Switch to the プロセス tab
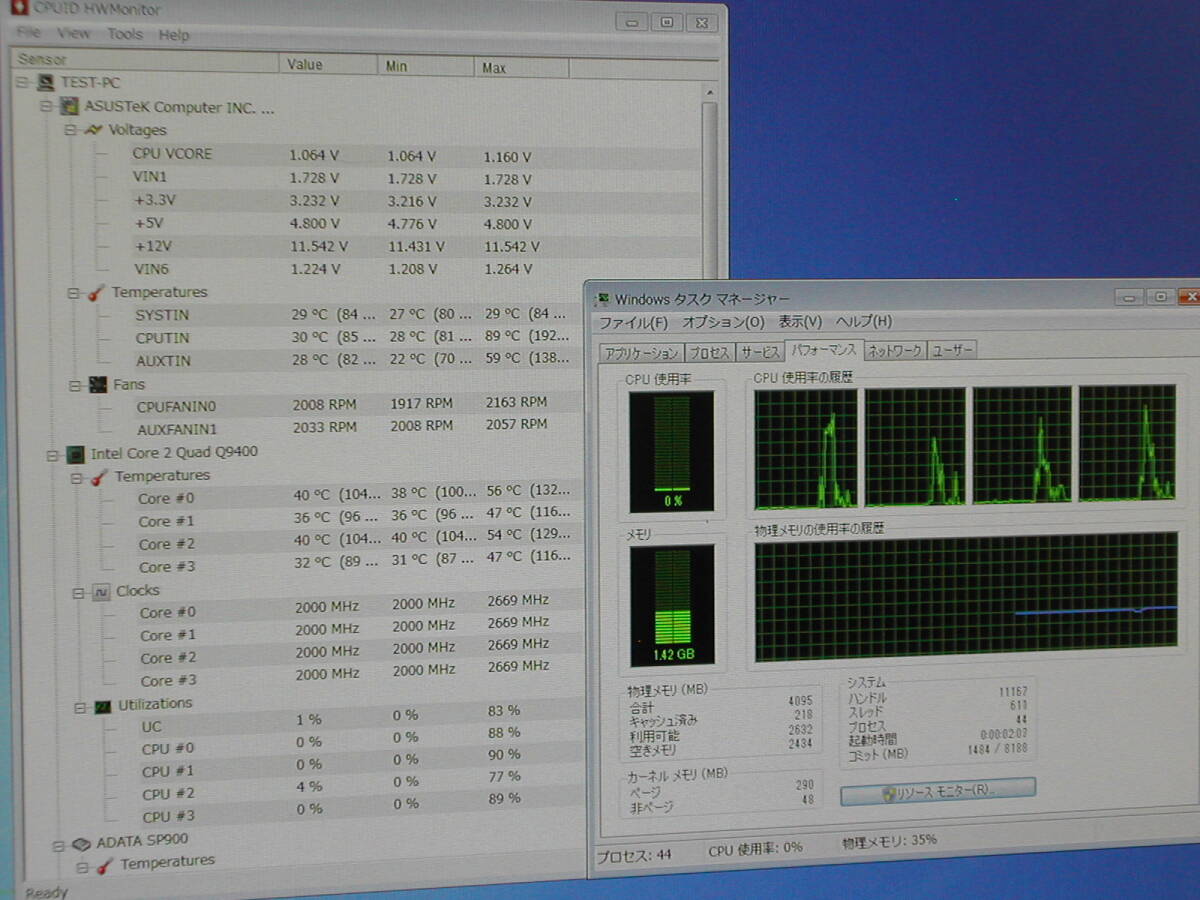Image resolution: width=1200 pixels, height=900 pixels. pyautogui.click(x=710, y=352)
